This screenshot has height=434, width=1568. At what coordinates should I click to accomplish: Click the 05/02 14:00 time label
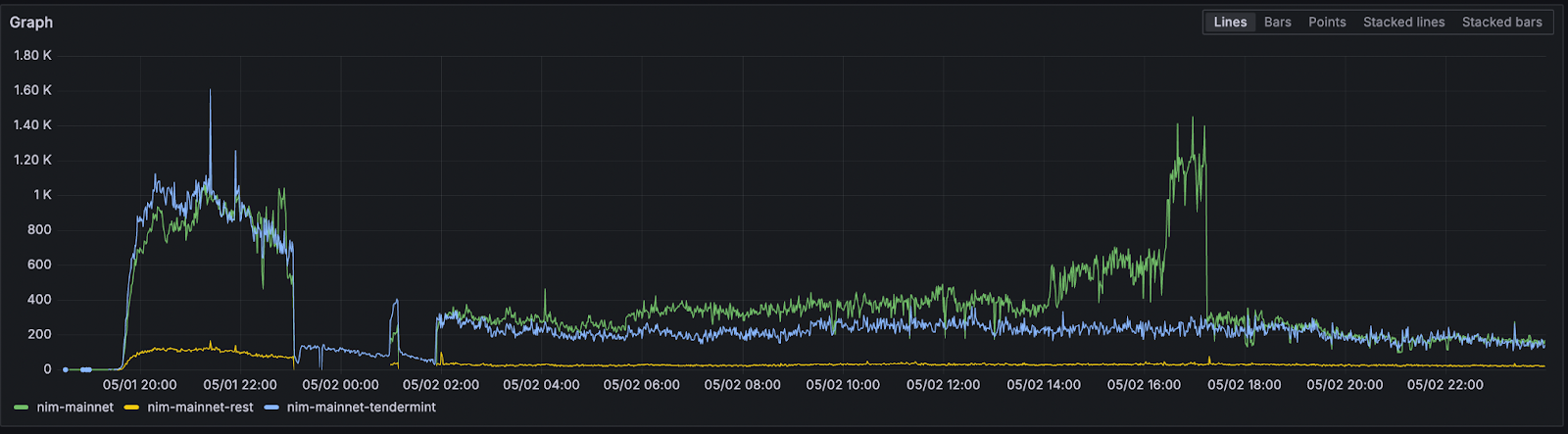pyautogui.click(x=1044, y=385)
